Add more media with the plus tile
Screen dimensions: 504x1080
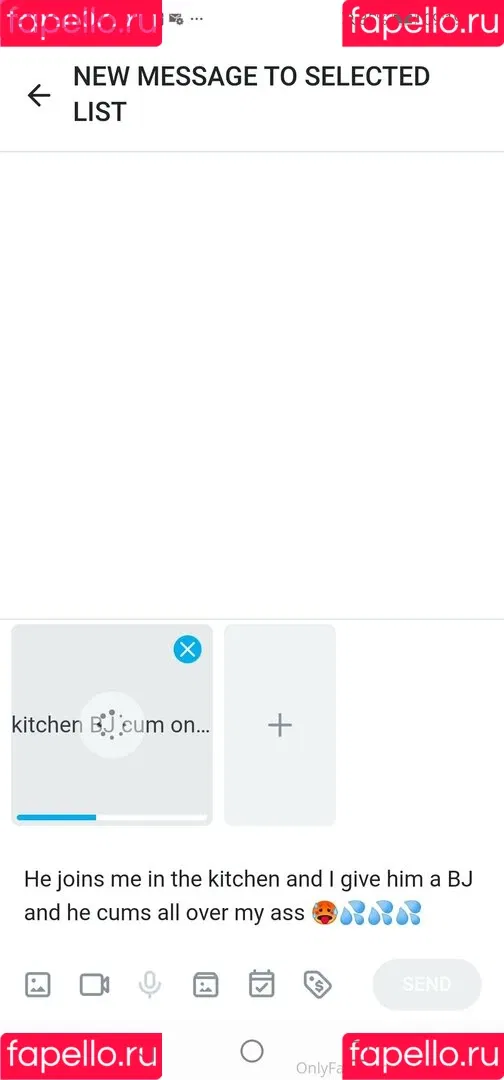(280, 725)
